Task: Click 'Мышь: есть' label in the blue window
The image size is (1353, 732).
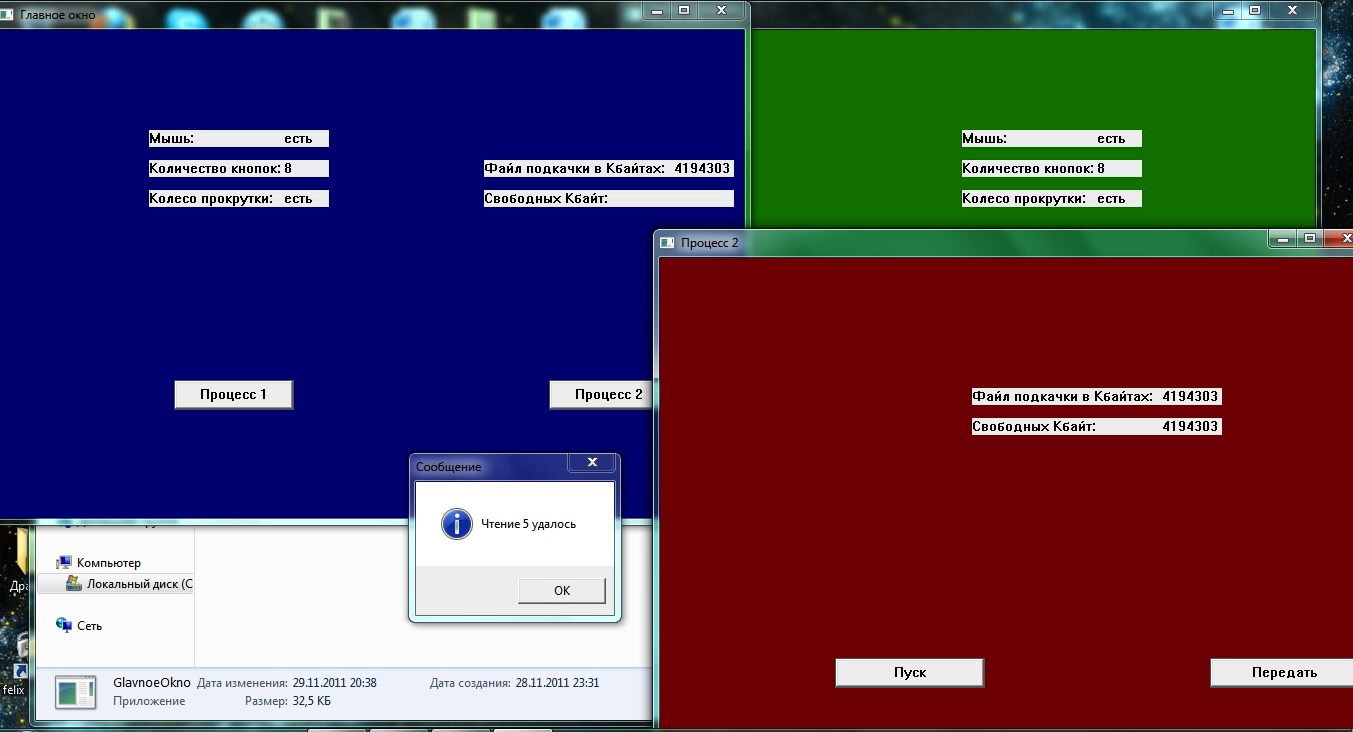Action: [239, 139]
